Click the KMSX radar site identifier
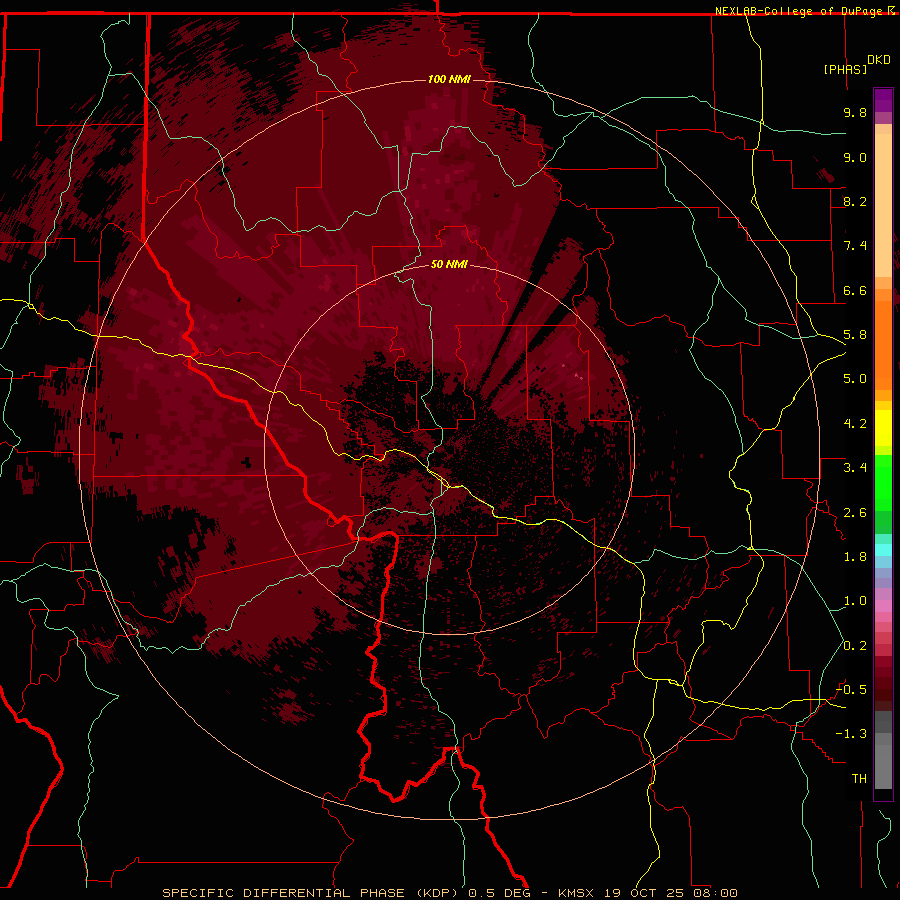 click(x=576, y=893)
